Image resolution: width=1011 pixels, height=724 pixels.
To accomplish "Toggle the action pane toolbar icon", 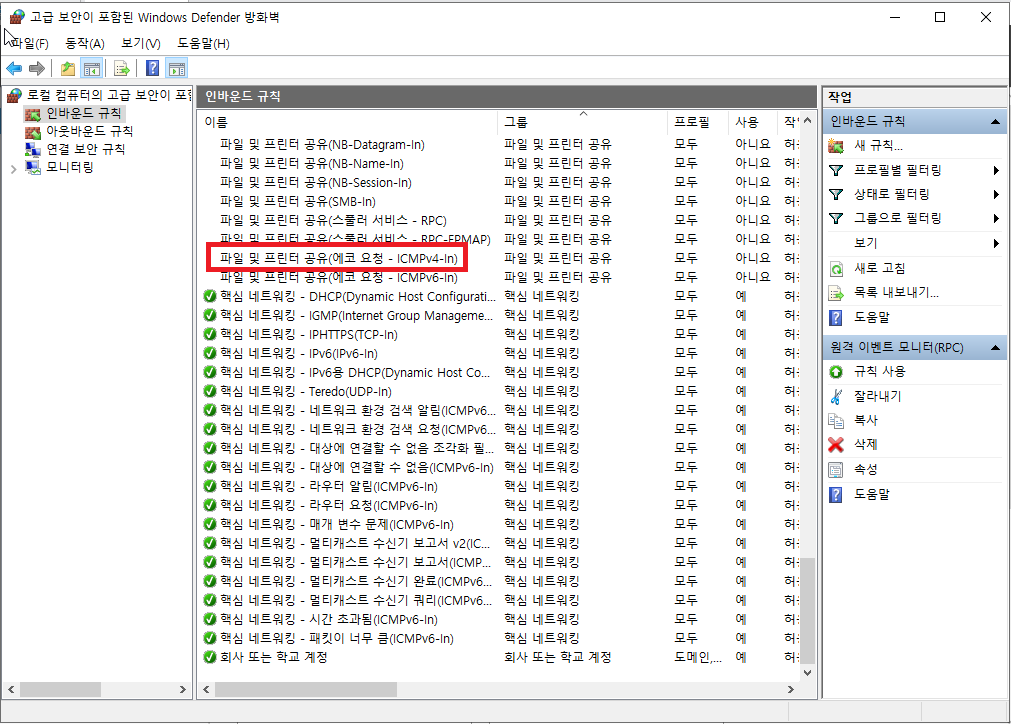I will click(x=177, y=68).
